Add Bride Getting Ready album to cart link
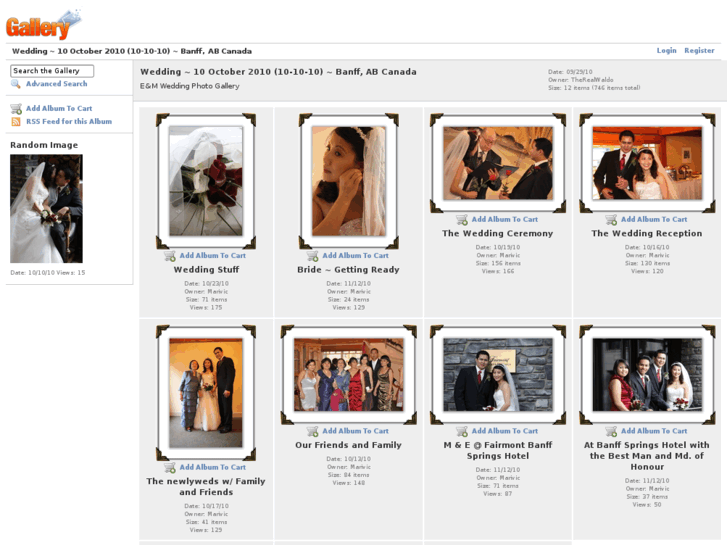The height and width of the screenshot is (545, 727). click(356, 256)
